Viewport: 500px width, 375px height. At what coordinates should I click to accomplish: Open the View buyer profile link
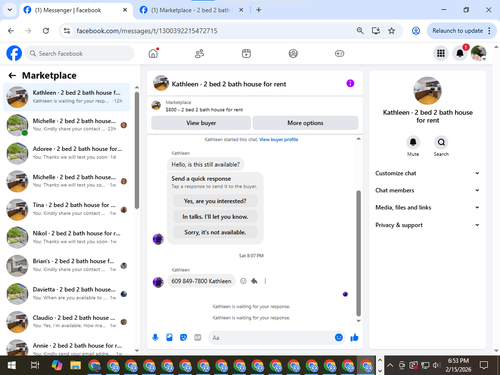click(x=279, y=139)
